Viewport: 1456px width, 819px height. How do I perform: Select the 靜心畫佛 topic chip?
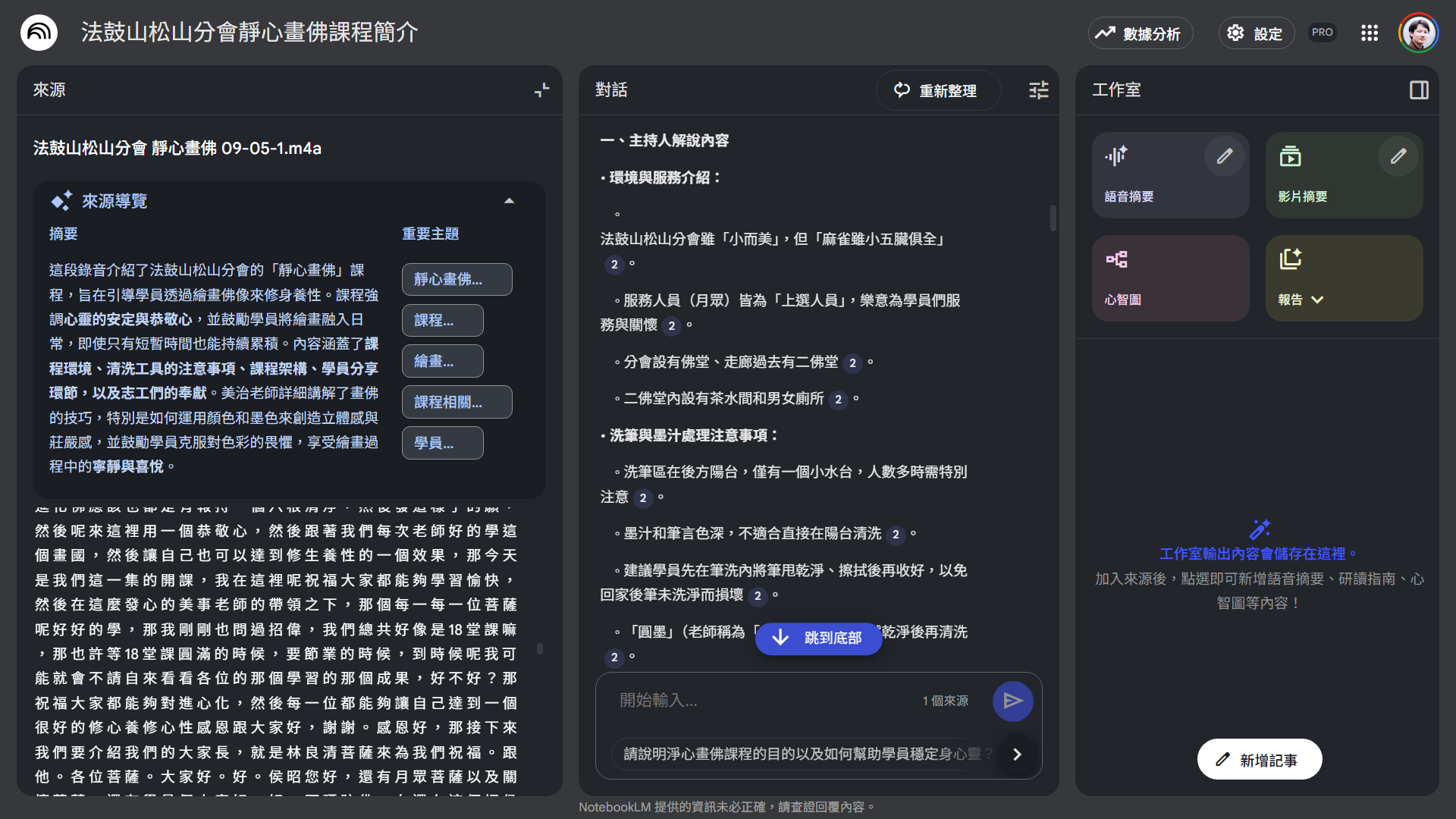457,279
